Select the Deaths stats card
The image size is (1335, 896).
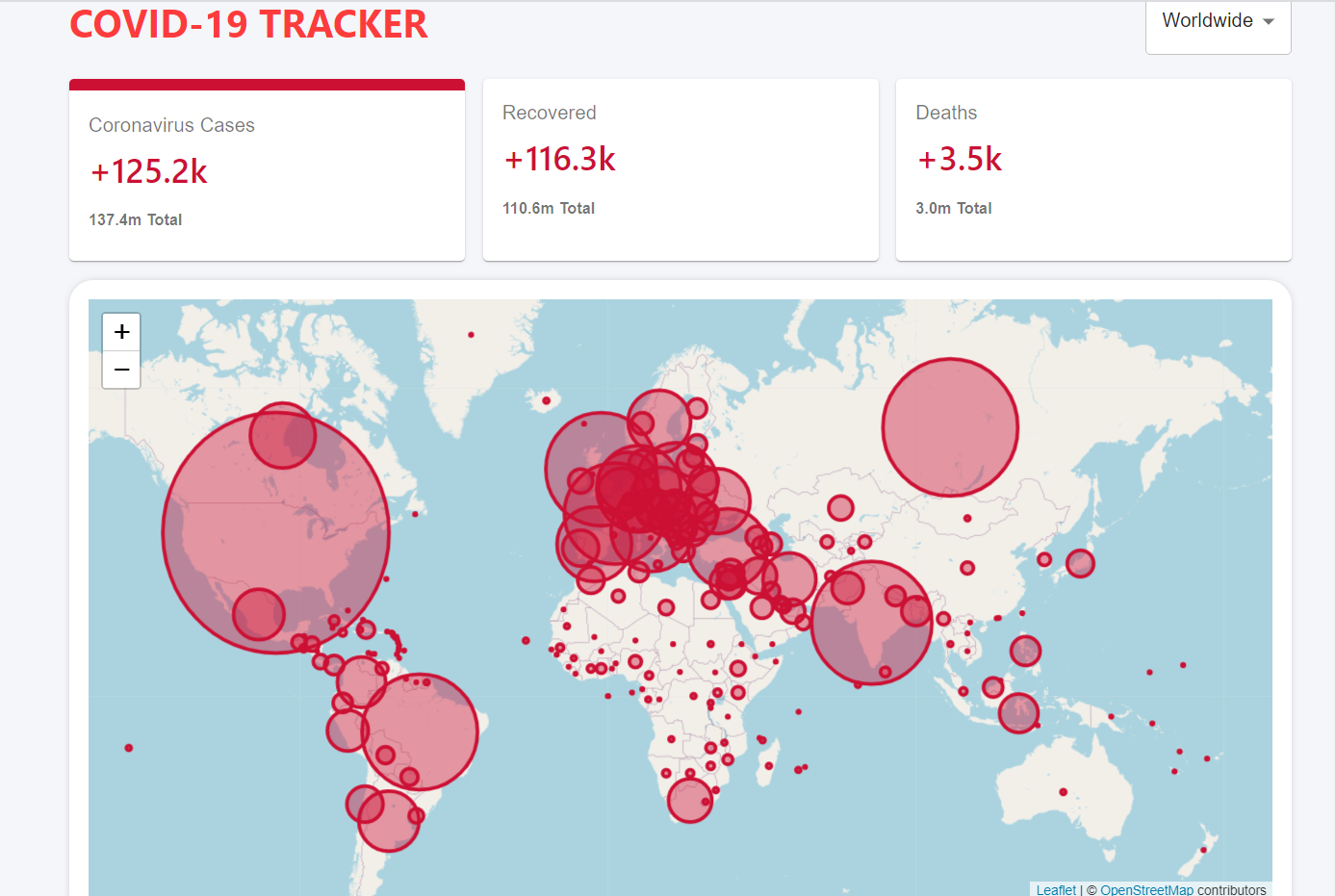(x=1093, y=170)
